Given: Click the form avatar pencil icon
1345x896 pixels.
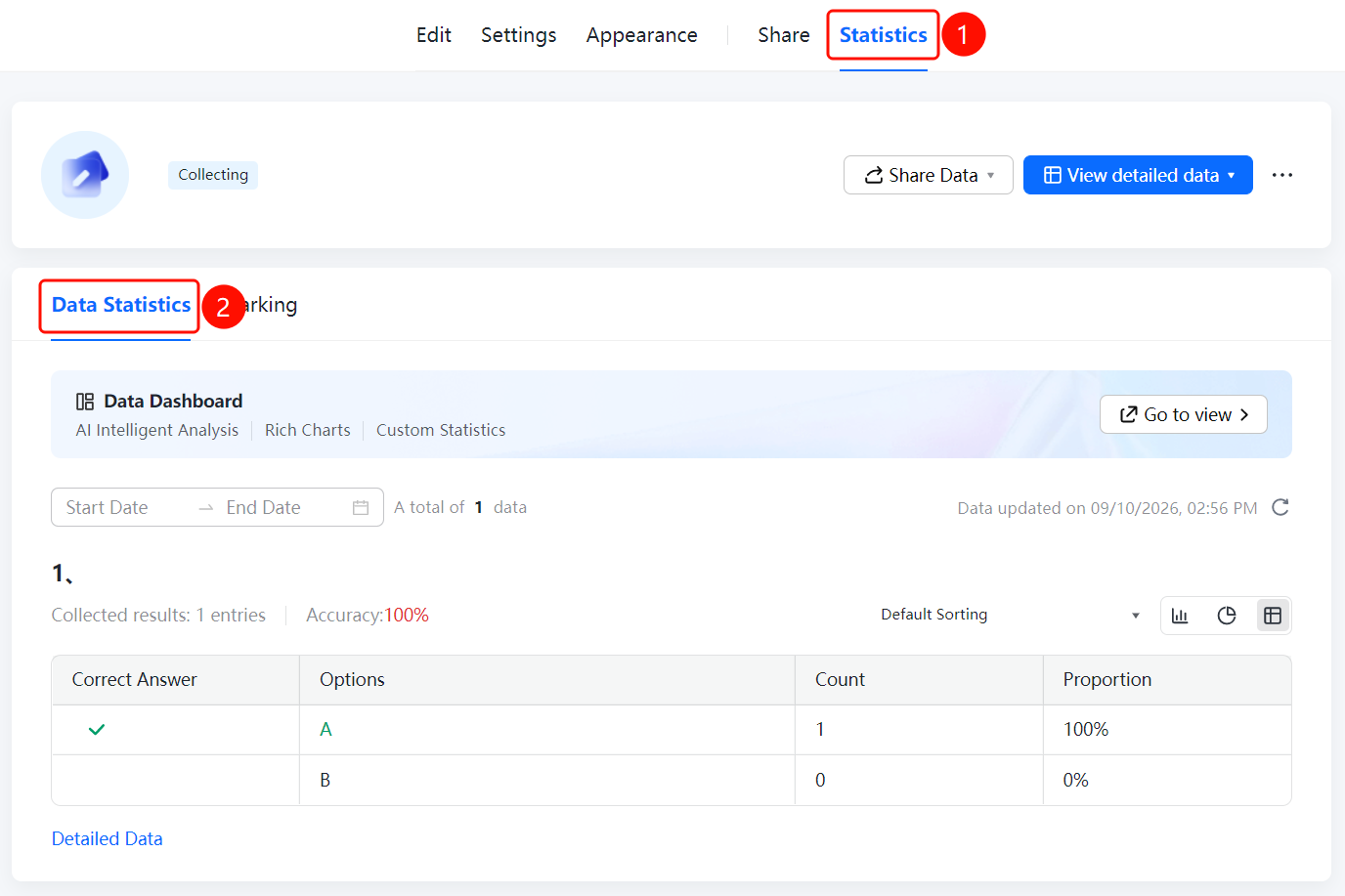Looking at the screenshot, I should (x=85, y=175).
